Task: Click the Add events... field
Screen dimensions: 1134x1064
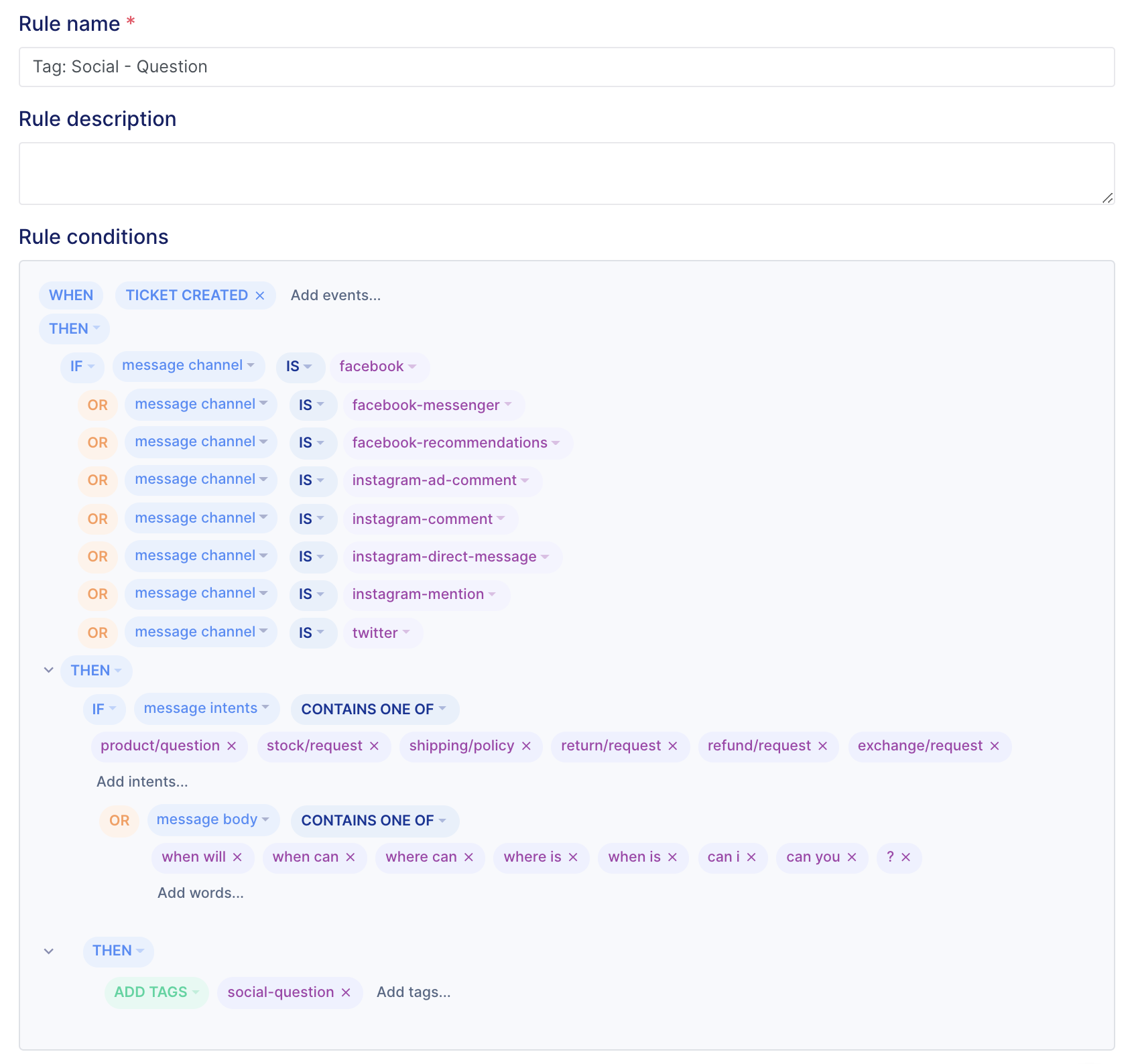Action: 336,295
